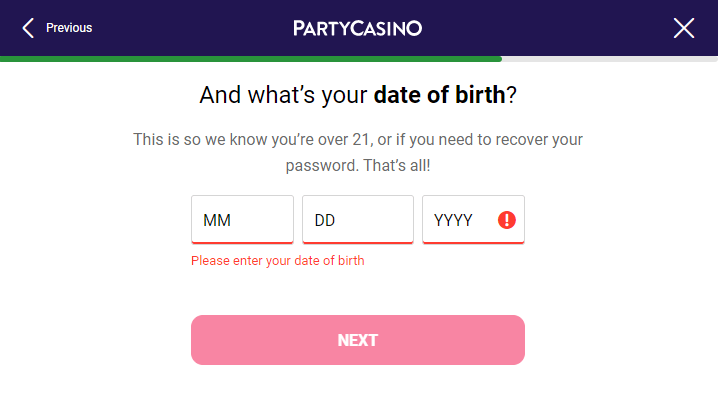
Task: Submit with the pink NEXT button
Action: pyautogui.click(x=358, y=340)
